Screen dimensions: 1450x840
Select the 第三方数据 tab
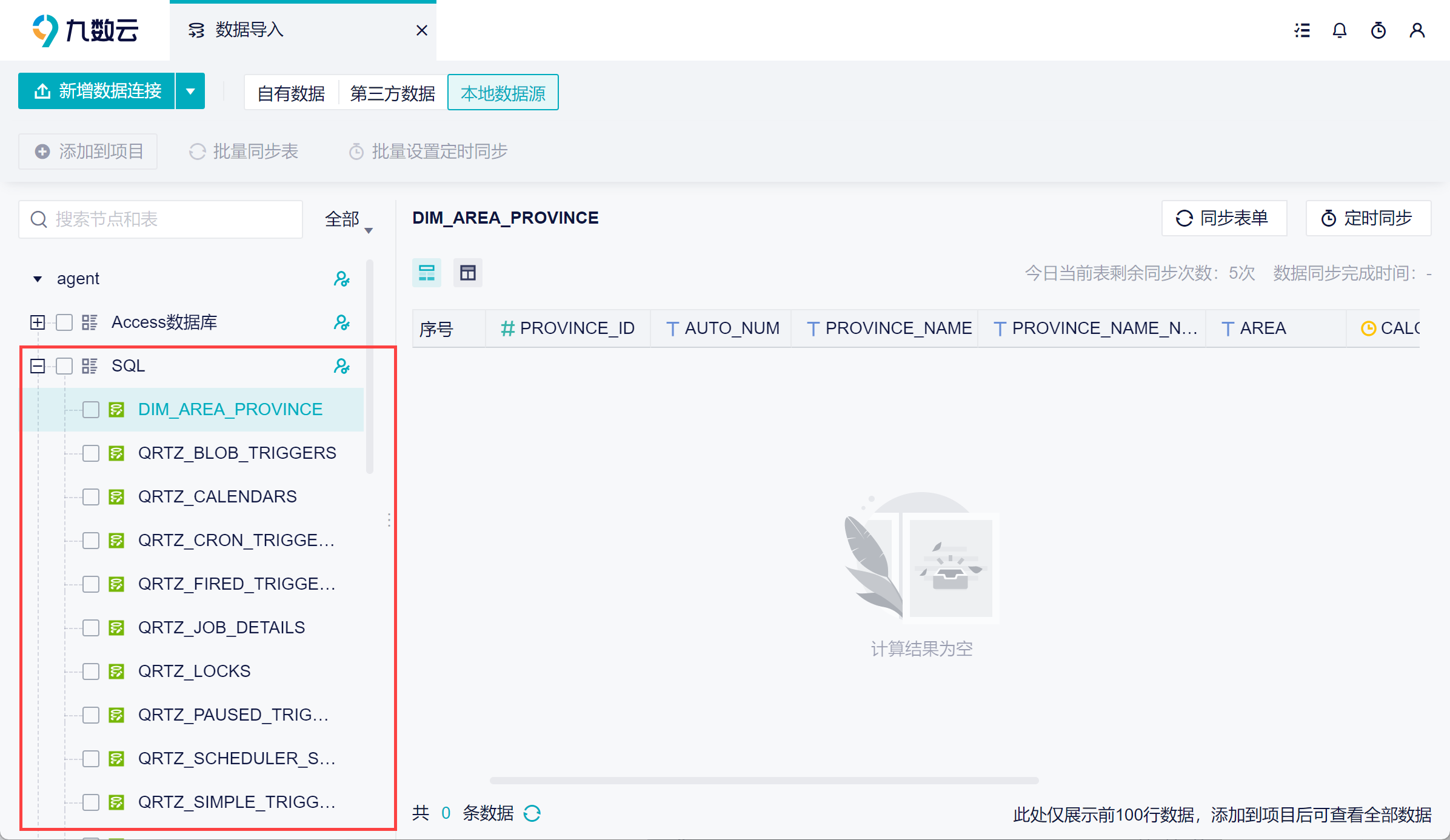392,93
